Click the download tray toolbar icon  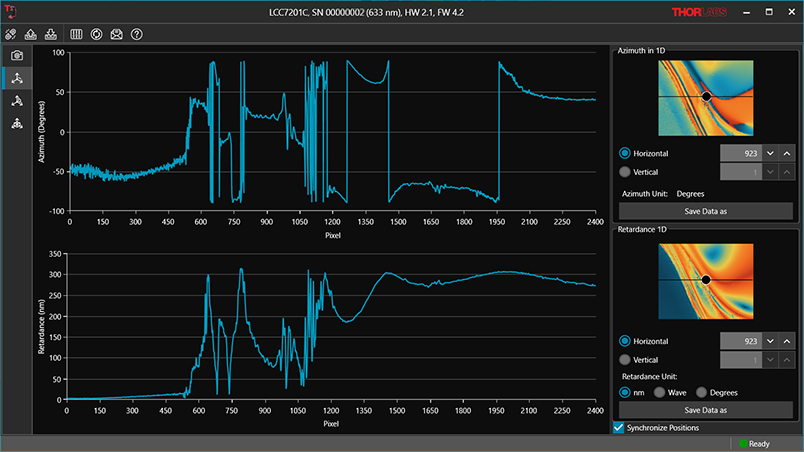[x=51, y=34]
